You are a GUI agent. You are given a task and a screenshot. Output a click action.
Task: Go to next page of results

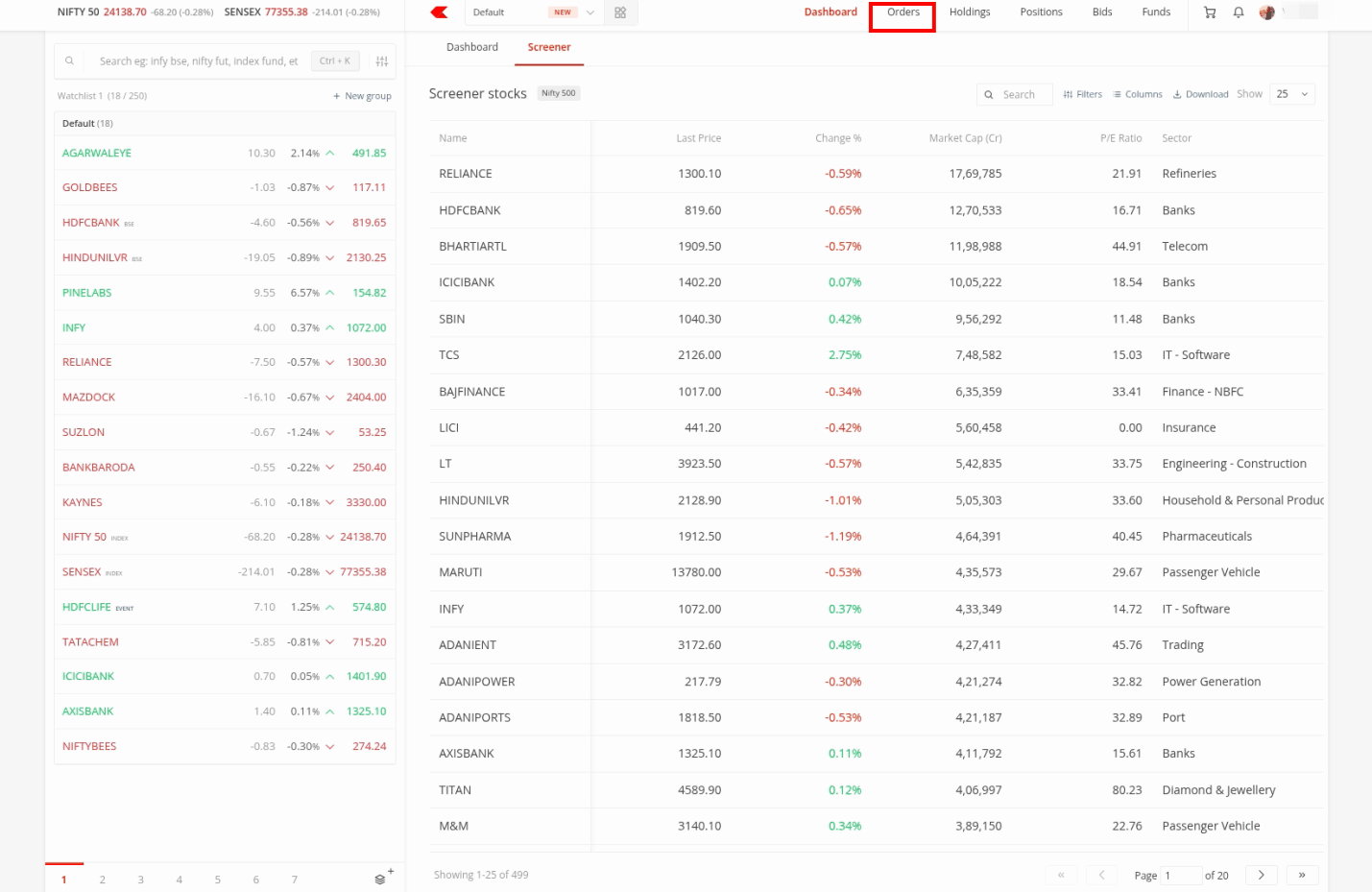(x=1261, y=875)
